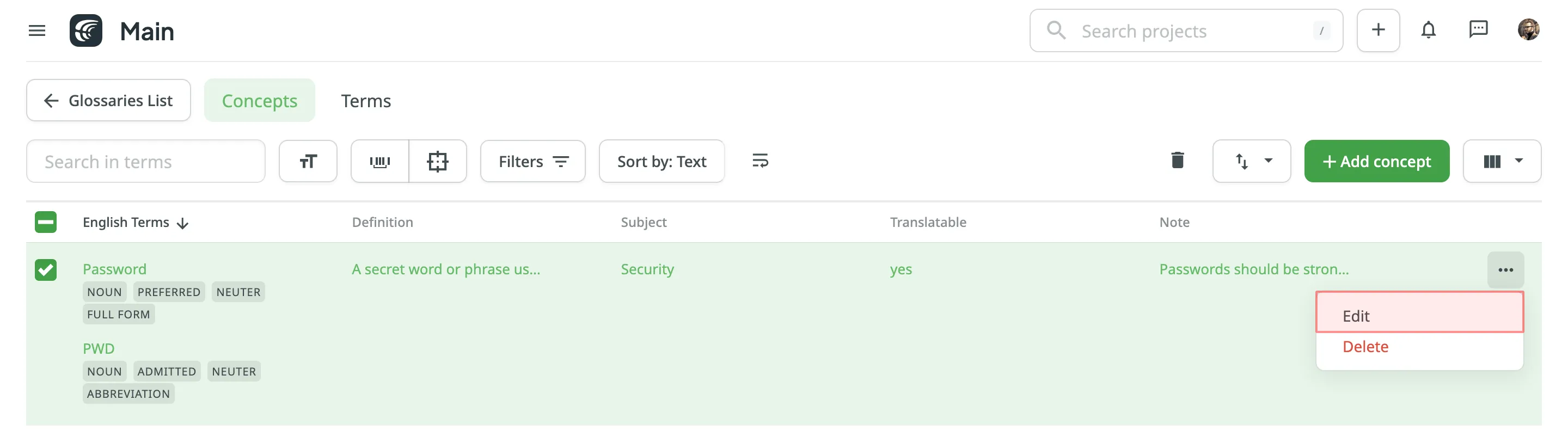Click the plus create button in header
This screenshot has height=443, width=1568.
1377,30
